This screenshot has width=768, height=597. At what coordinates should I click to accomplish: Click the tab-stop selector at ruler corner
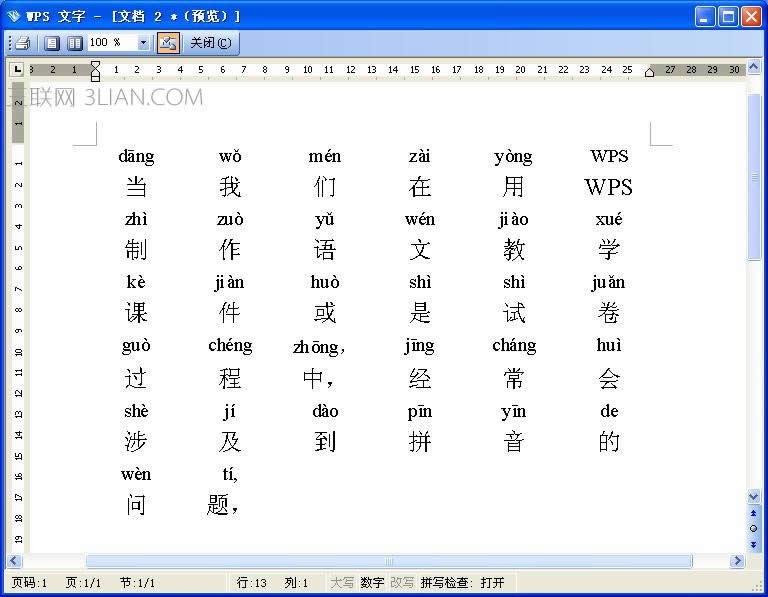click(18, 69)
